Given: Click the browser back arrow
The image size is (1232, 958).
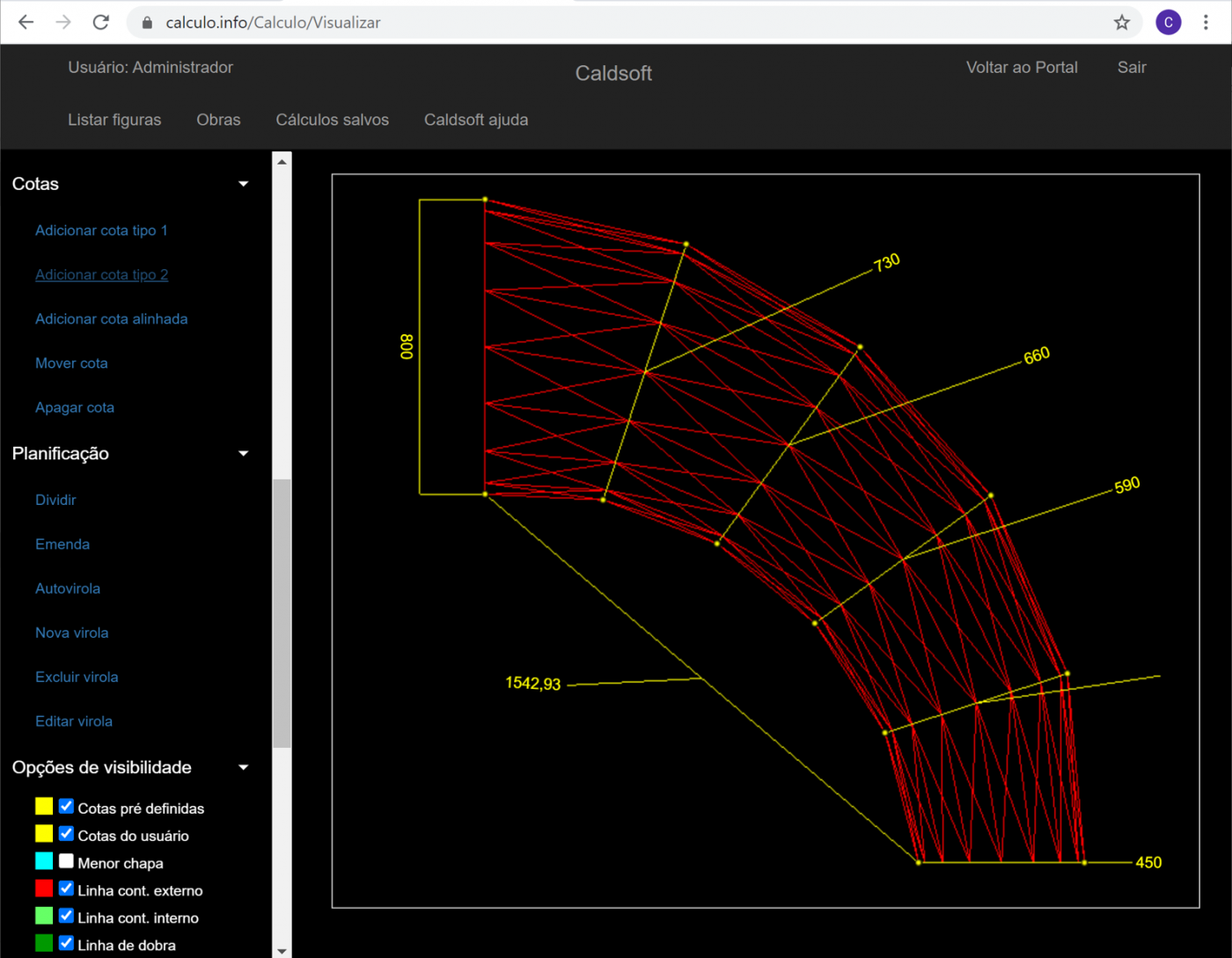Looking at the screenshot, I should (26, 22).
